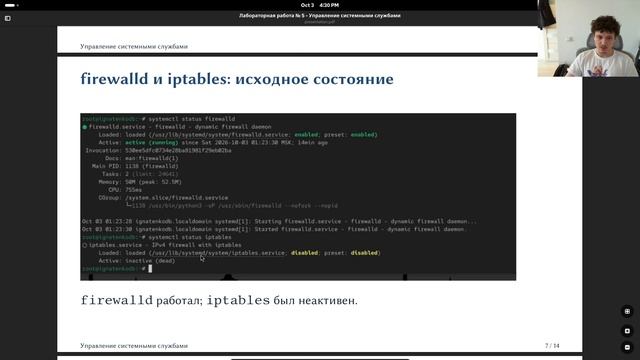The height and width of the screenshot is (360, 640).
Task: Click the 'Docs: man:firewalld(1)' line
Action: (142, 158)
